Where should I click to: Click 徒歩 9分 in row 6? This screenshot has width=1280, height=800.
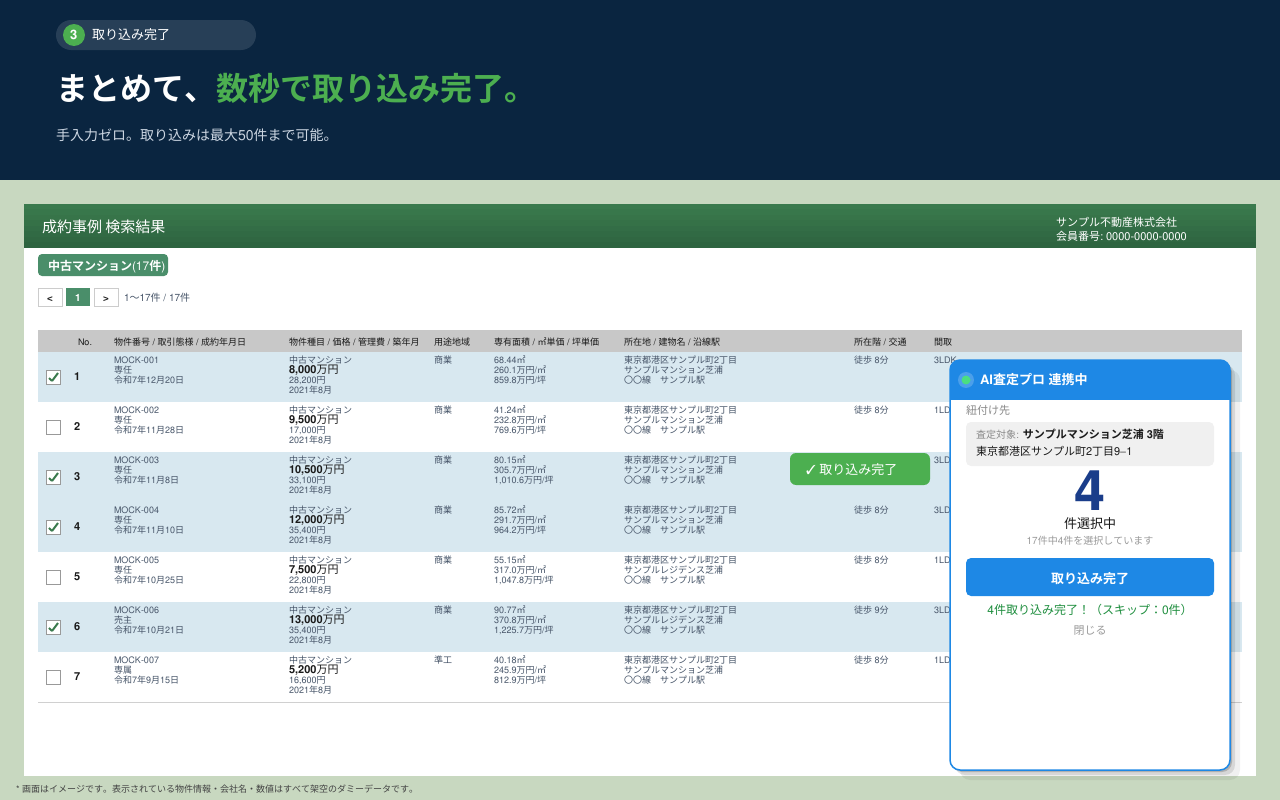click(871, 610)
